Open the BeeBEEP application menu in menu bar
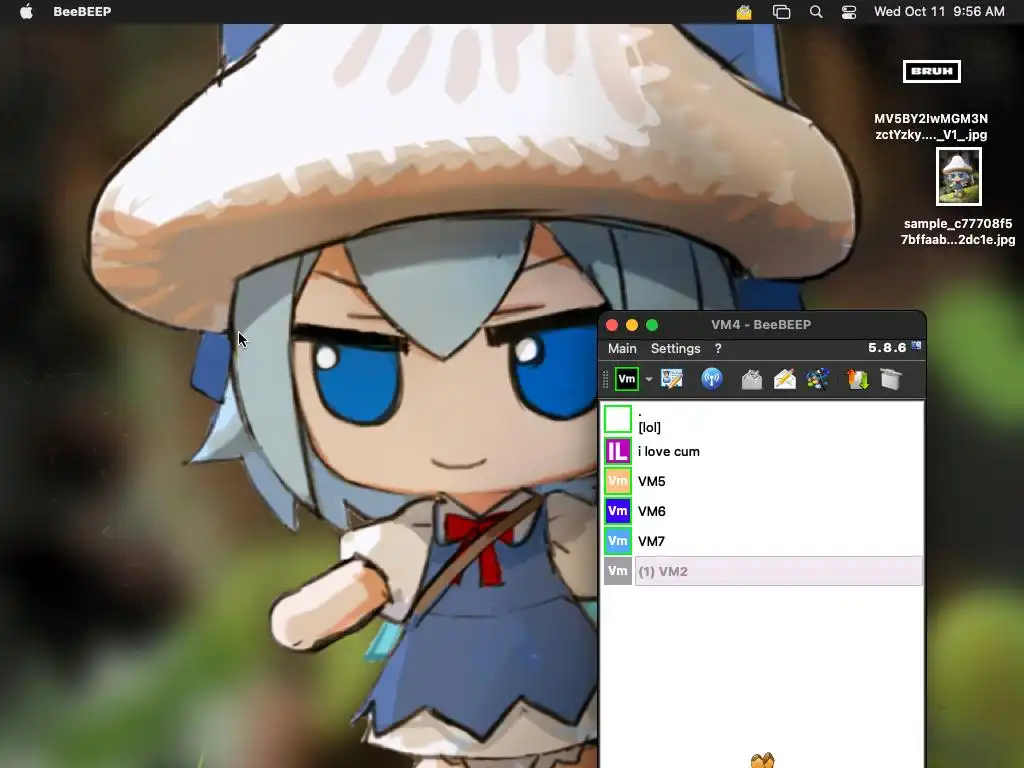1024x768 pixels. (82, 11)
